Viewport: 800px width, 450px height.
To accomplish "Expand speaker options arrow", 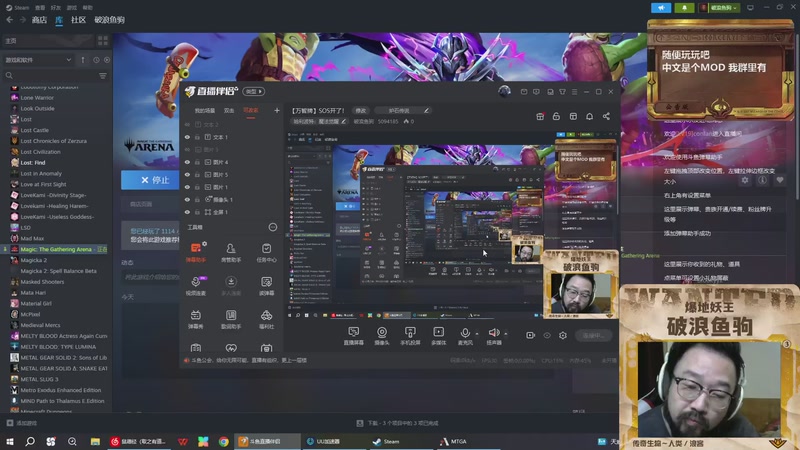I will 506,334.
